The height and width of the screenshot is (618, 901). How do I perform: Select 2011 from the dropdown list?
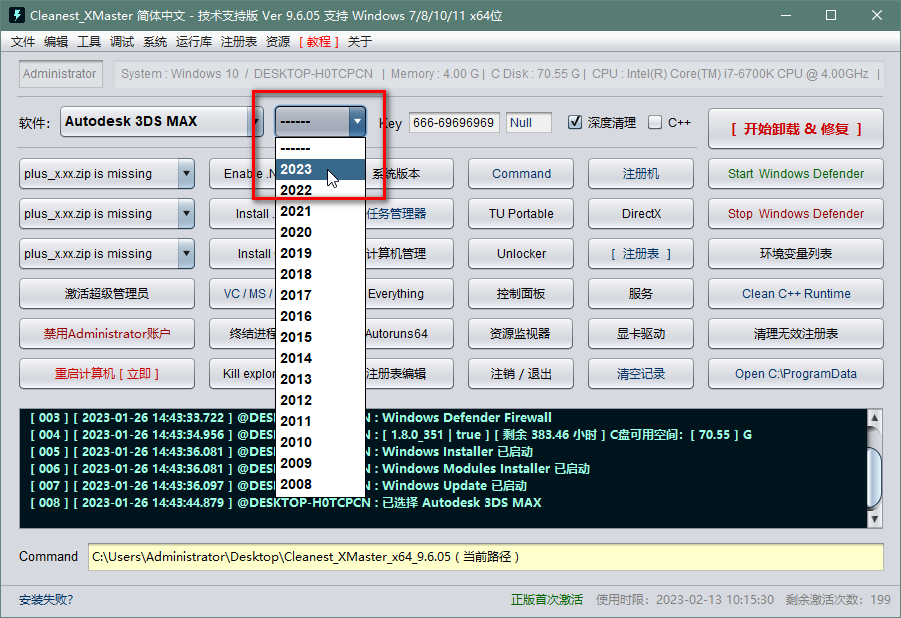[x=321, y=421]
